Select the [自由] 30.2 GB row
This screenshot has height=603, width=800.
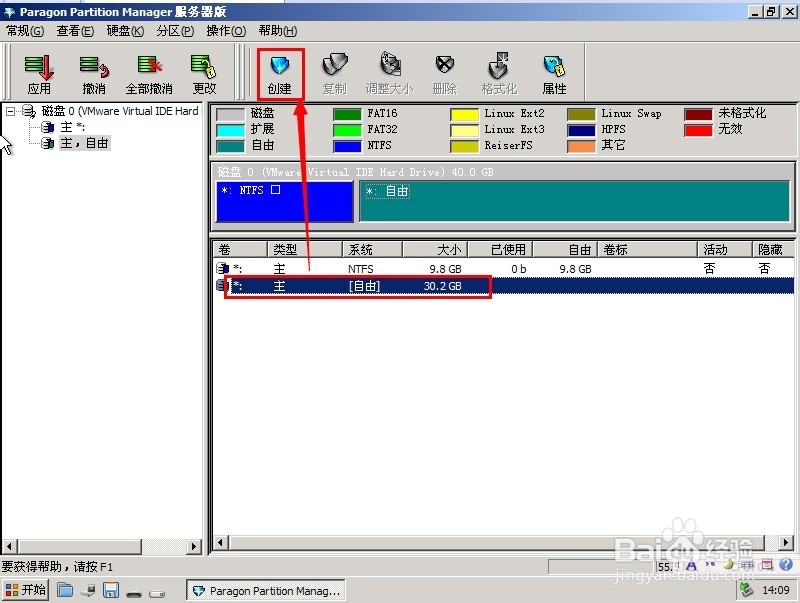coord(504,286)
